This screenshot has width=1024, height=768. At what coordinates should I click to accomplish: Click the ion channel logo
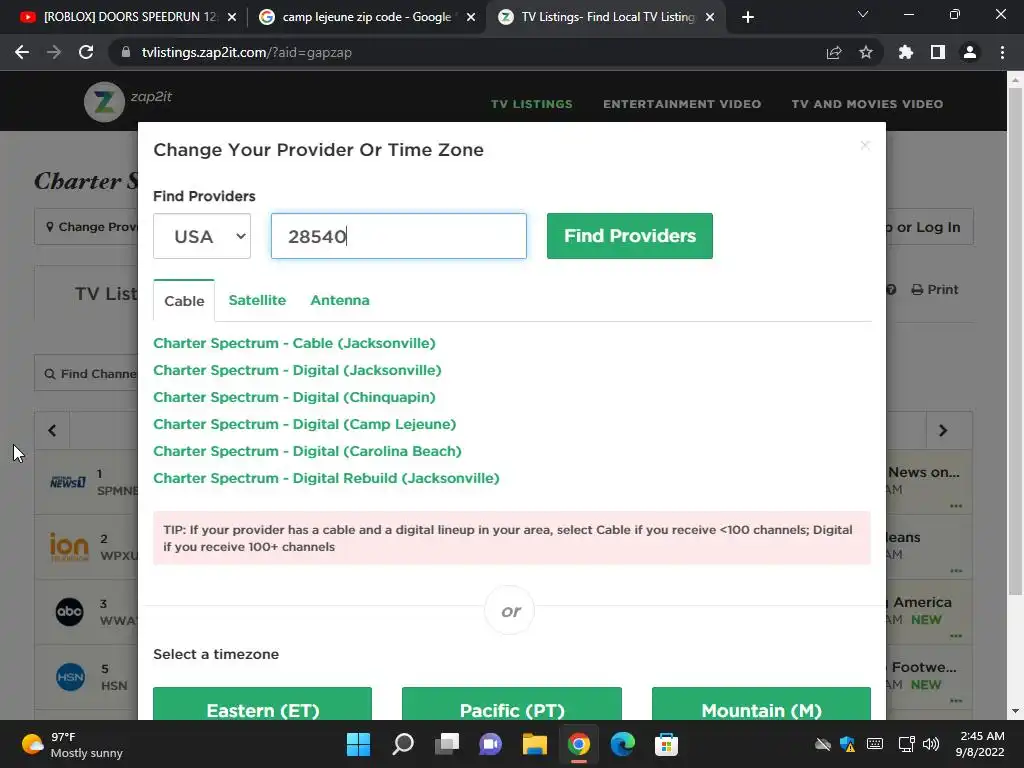(69, 547)
